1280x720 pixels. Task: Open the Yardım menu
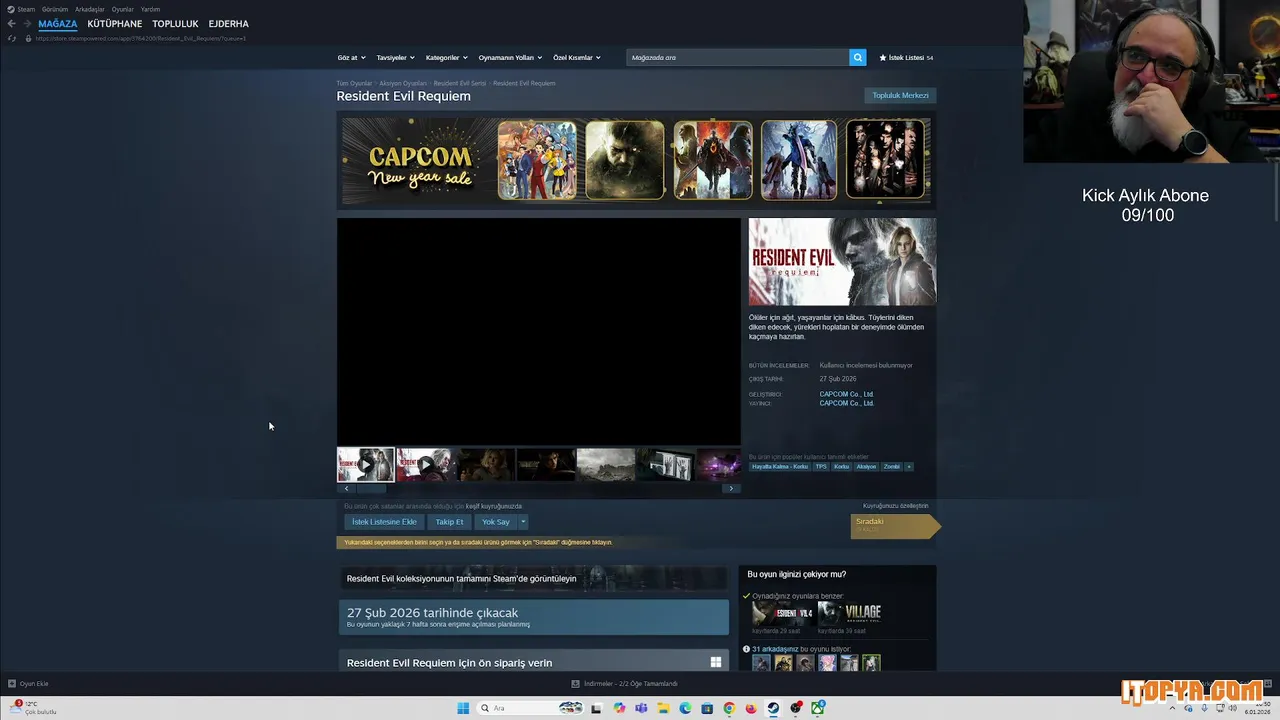coord(150,9)
